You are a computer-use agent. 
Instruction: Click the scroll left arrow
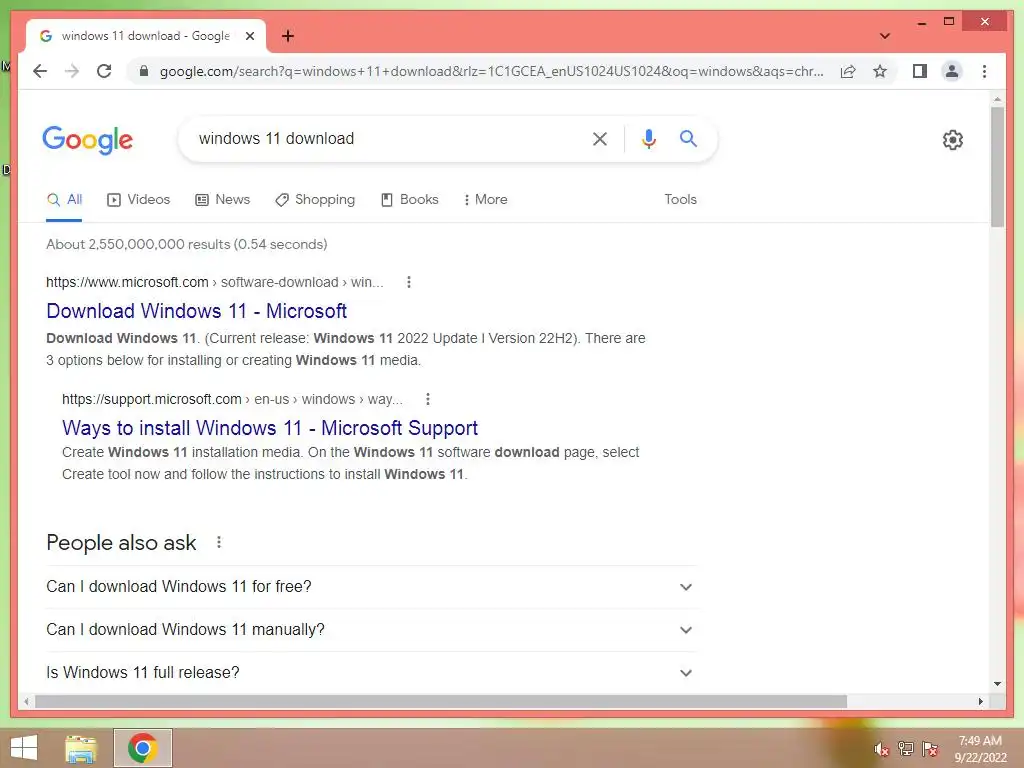coord(26,701)
